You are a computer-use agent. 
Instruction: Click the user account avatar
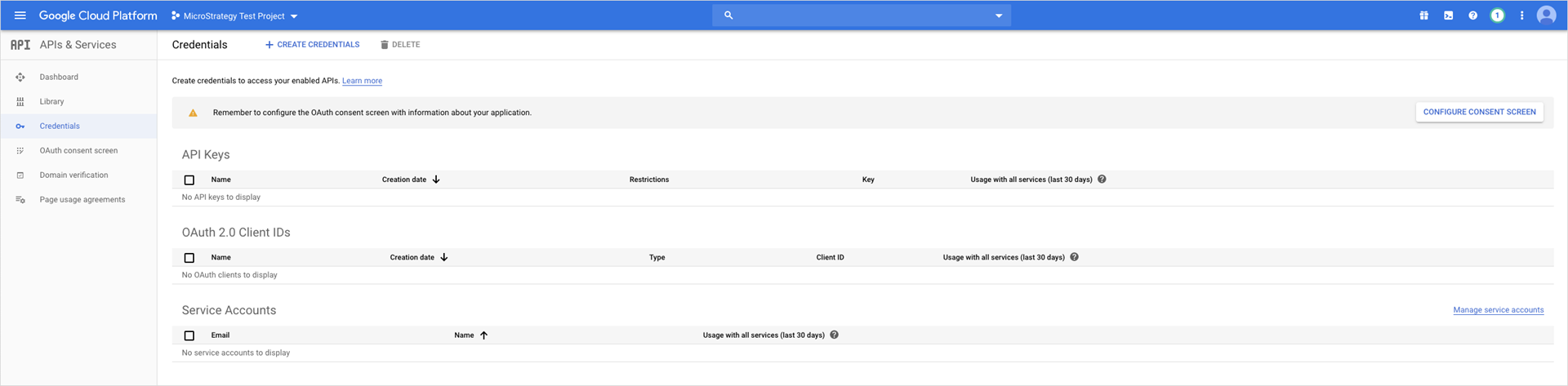(x=1546, y=16)
